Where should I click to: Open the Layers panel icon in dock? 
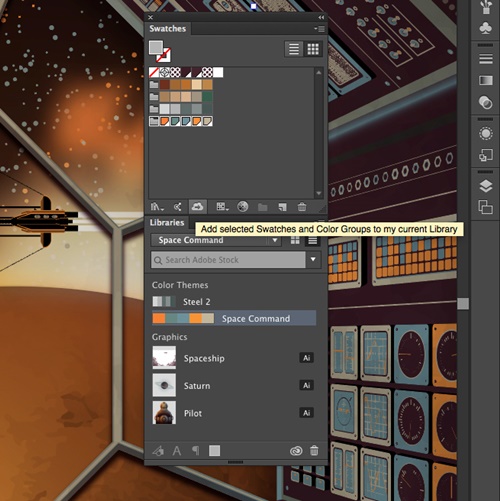[x=486, y=186]
